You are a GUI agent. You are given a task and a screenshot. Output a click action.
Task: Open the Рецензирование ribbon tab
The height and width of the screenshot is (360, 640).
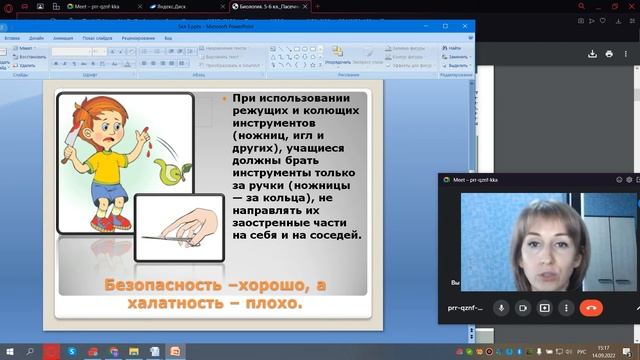(x=138, y=38)
